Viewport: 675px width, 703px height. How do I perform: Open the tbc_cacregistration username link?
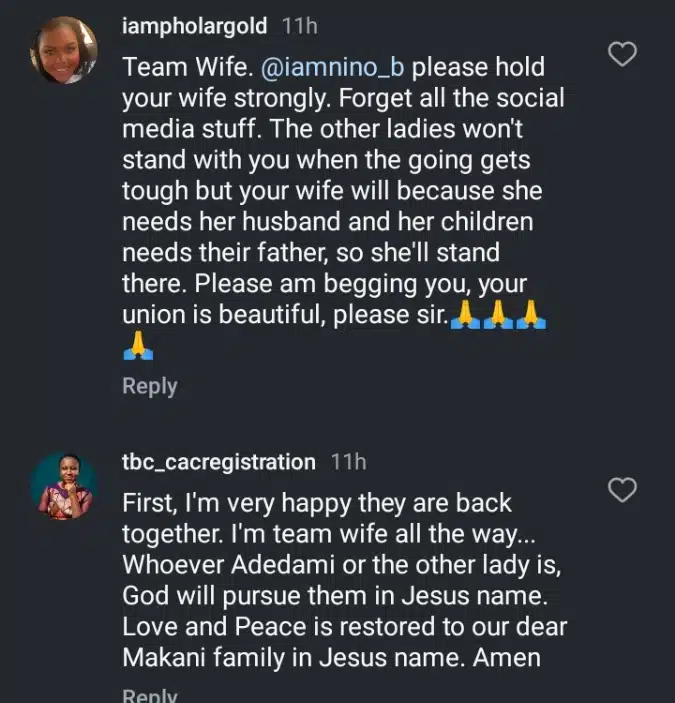tap(218, 462)
